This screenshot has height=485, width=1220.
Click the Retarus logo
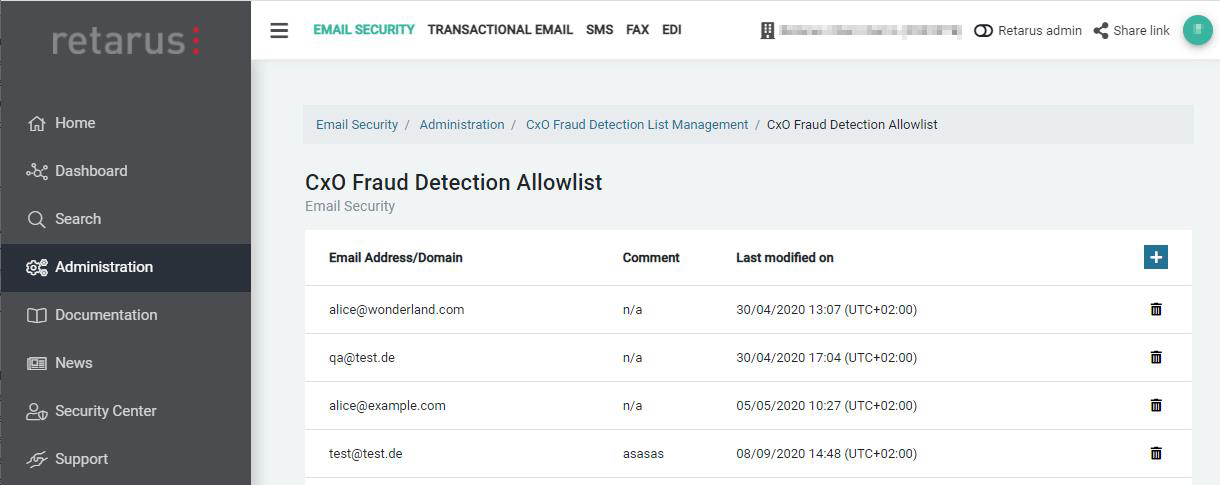(126, 41)
